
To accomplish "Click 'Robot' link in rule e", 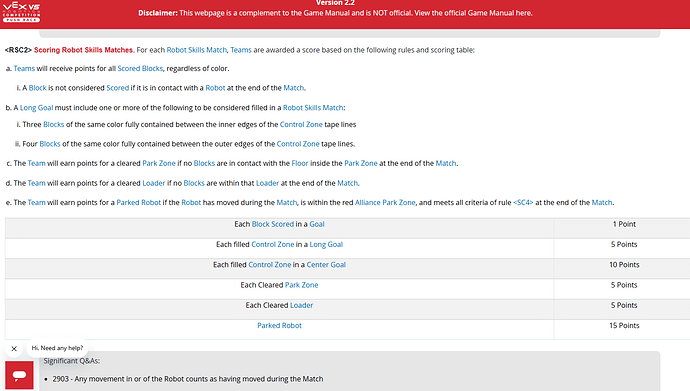I will (x=191, y=202).
